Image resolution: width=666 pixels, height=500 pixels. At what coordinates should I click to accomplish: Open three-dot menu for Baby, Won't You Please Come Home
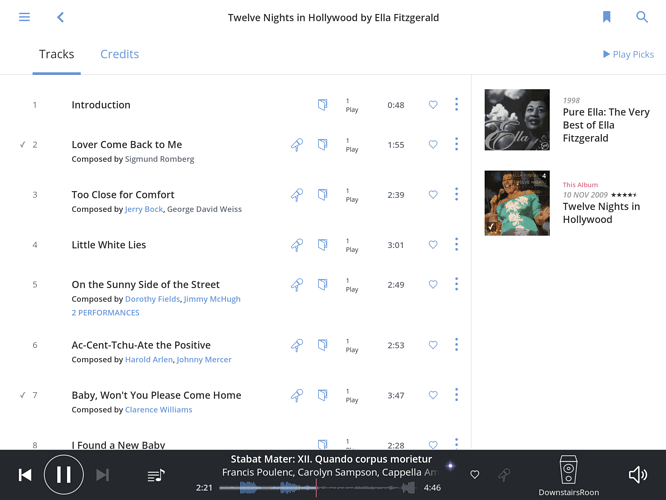[457, 395]
